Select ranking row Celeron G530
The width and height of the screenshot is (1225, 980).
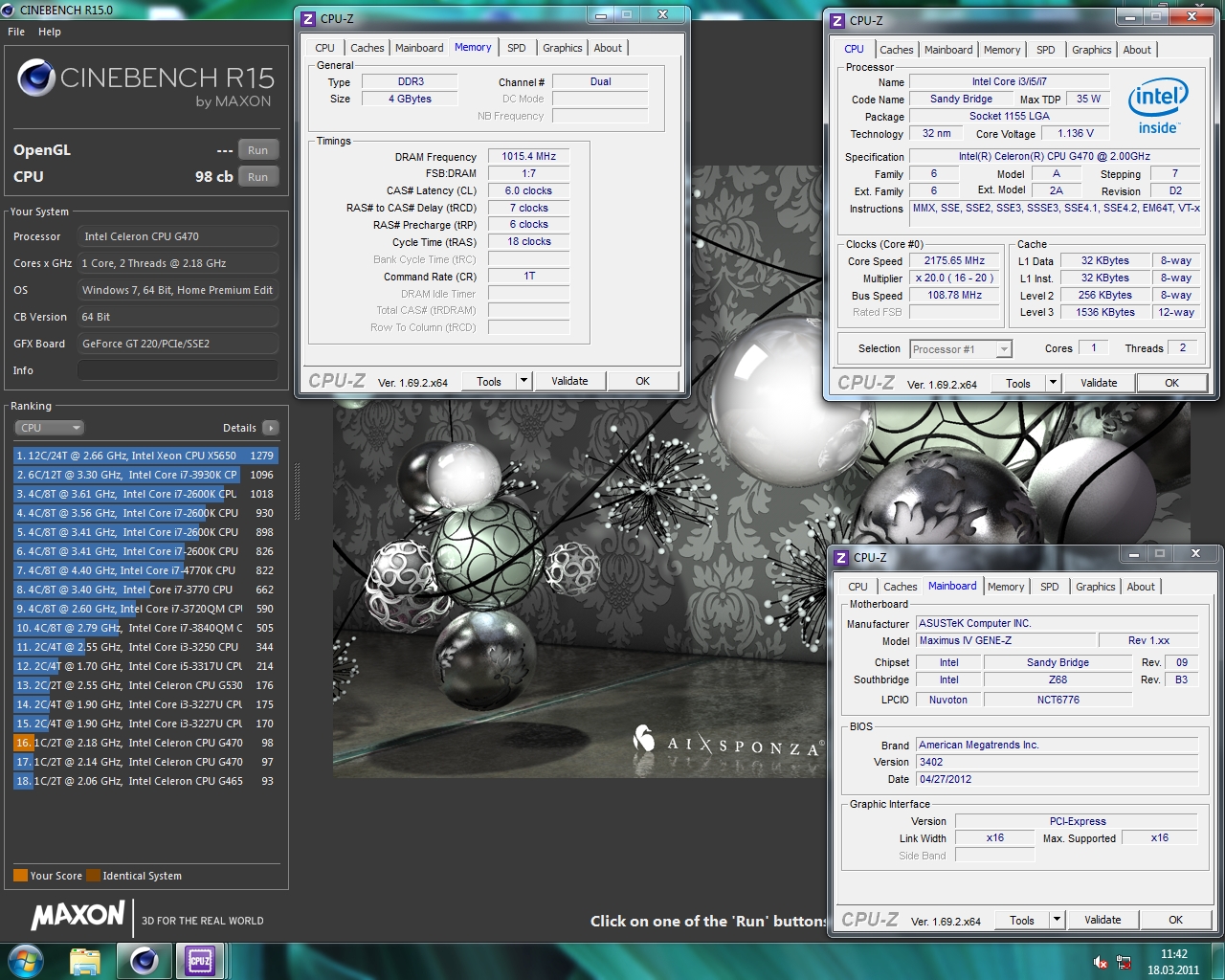click(145, 685)
